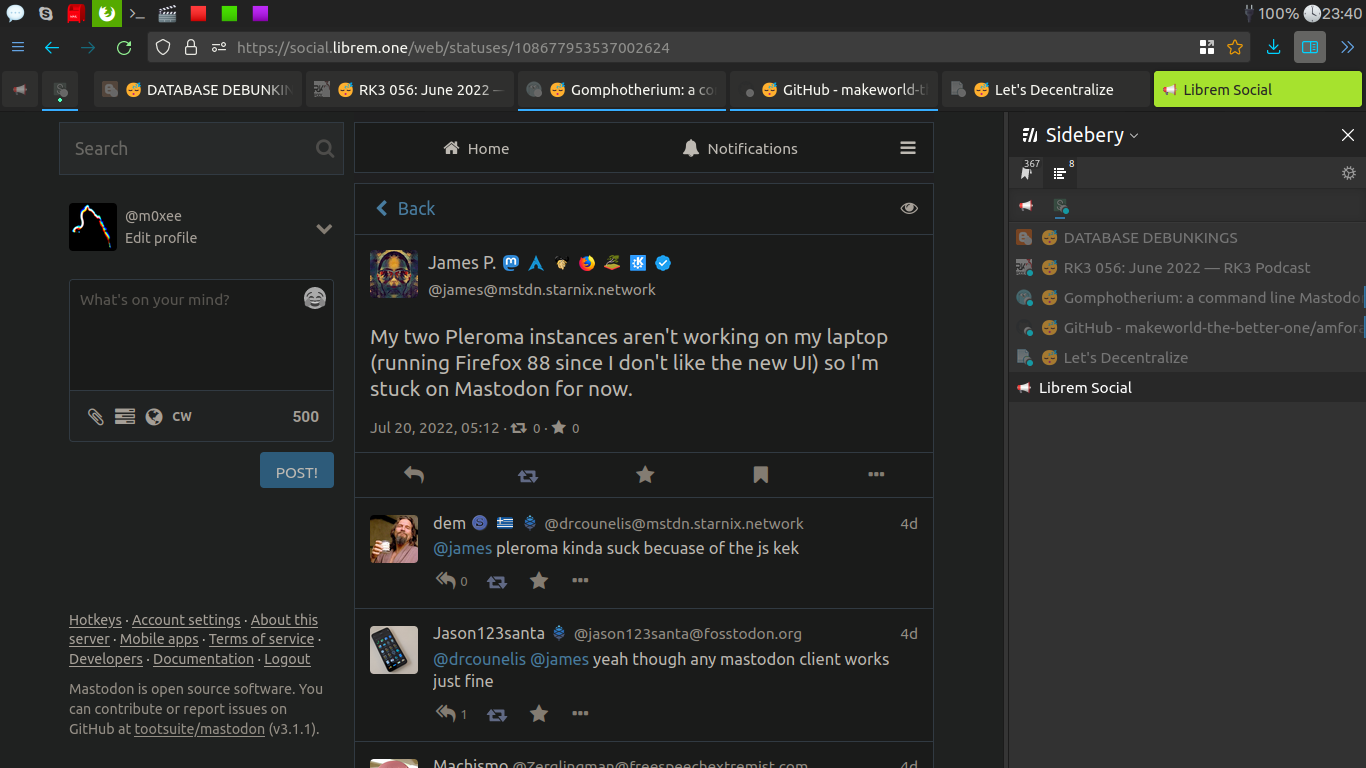Favourite the main post with star icon
The image size is (1366, 768).
tap(645, 475)
